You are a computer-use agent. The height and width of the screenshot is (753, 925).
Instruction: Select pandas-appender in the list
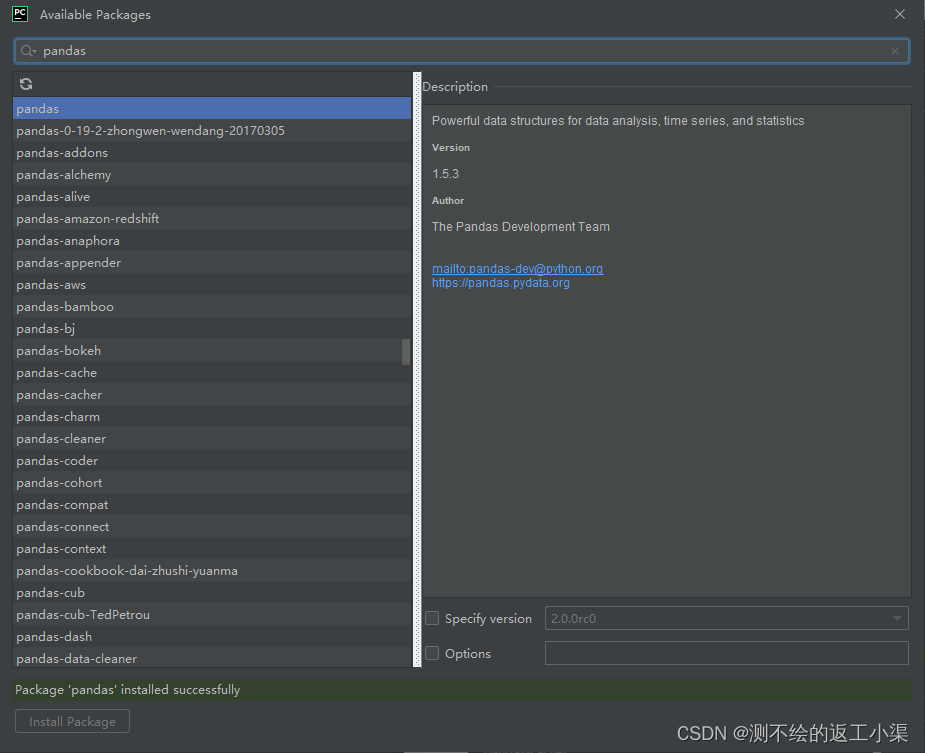[212, 263]
